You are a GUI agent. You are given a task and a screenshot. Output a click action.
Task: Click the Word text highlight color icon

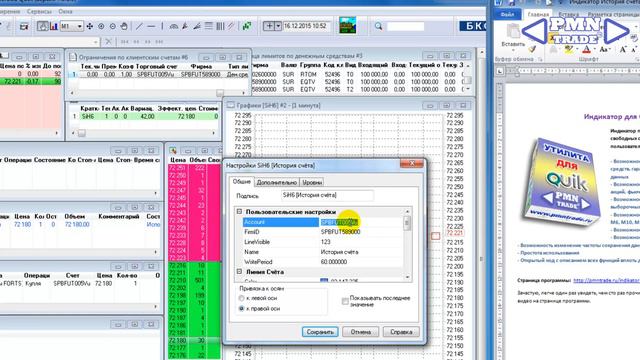click(569, 49)
